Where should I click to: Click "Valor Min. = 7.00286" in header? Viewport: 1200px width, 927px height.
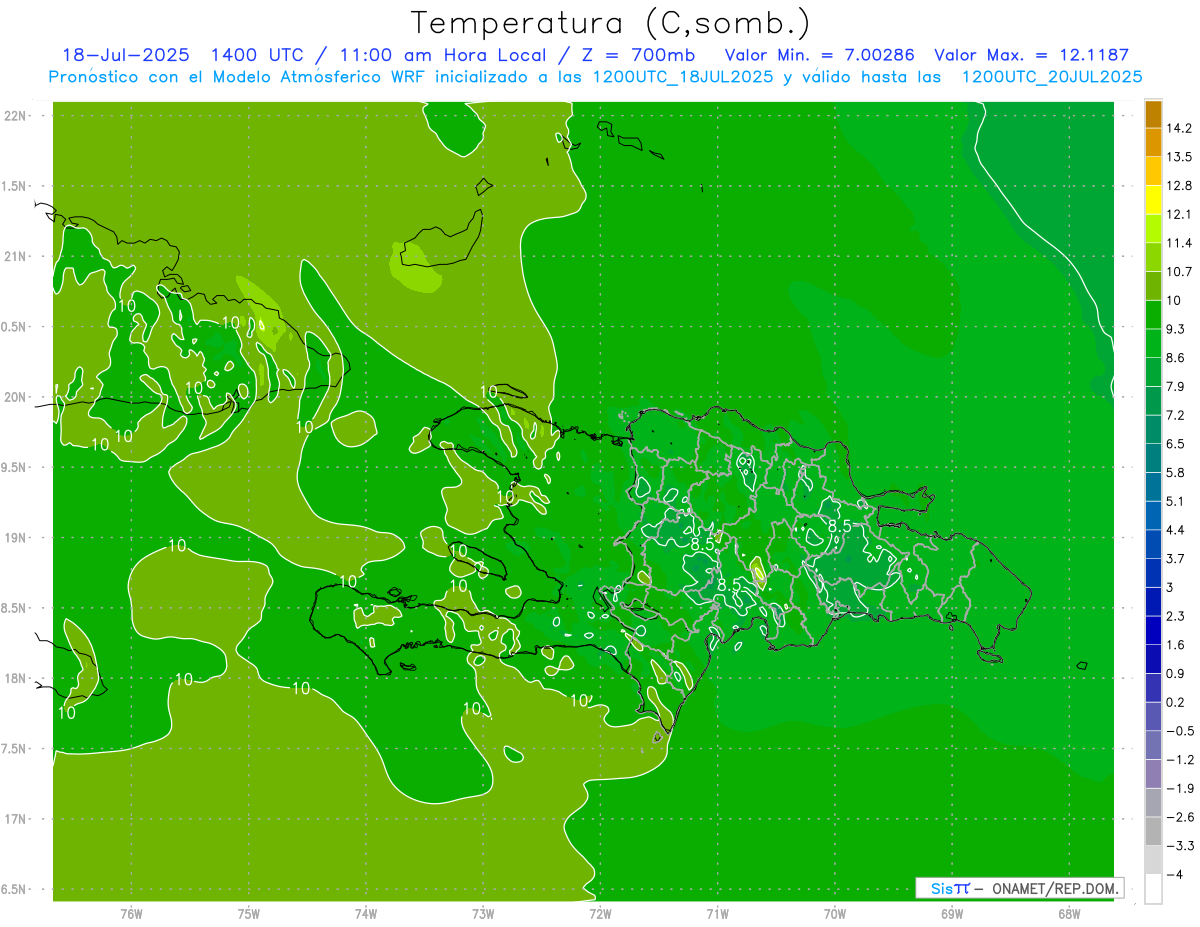pyautogui.click(x=819, y=55)
